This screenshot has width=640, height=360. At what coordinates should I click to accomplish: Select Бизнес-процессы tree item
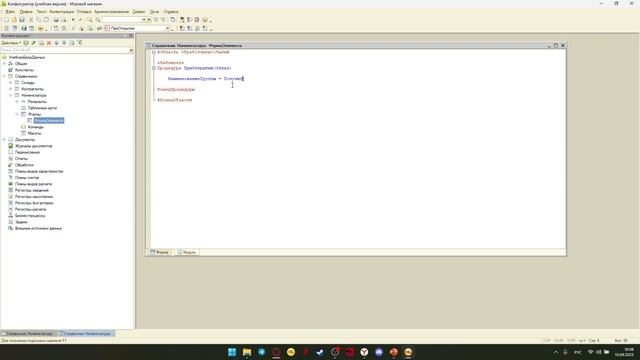30,216
